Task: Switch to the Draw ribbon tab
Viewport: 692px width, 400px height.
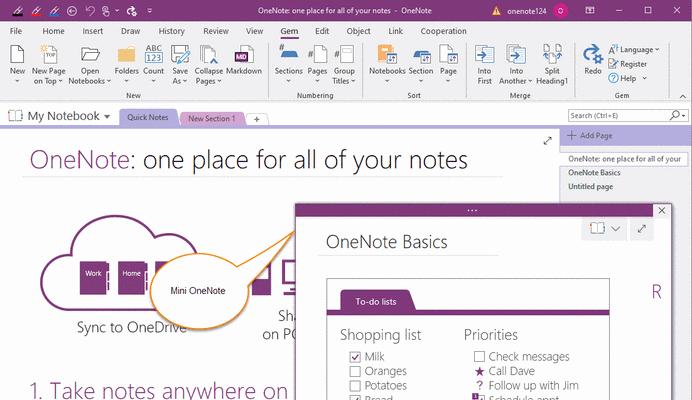Action: [x=131, y=31]
